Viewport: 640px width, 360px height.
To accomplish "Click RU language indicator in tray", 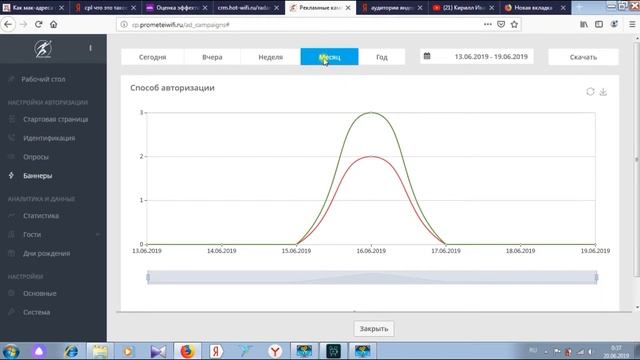I will [x=533, y=350].
